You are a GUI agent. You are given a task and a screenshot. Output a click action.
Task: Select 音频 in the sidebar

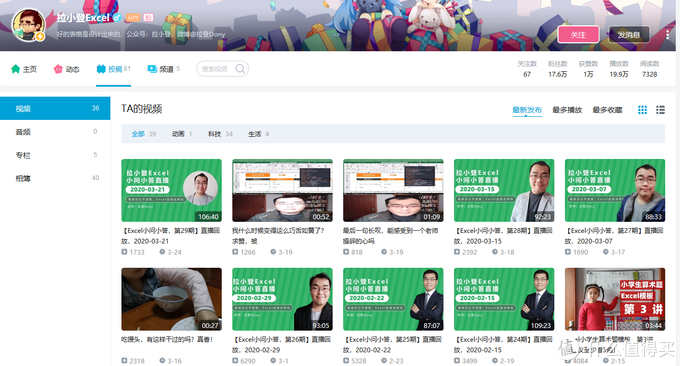click(x=55, y=132)
